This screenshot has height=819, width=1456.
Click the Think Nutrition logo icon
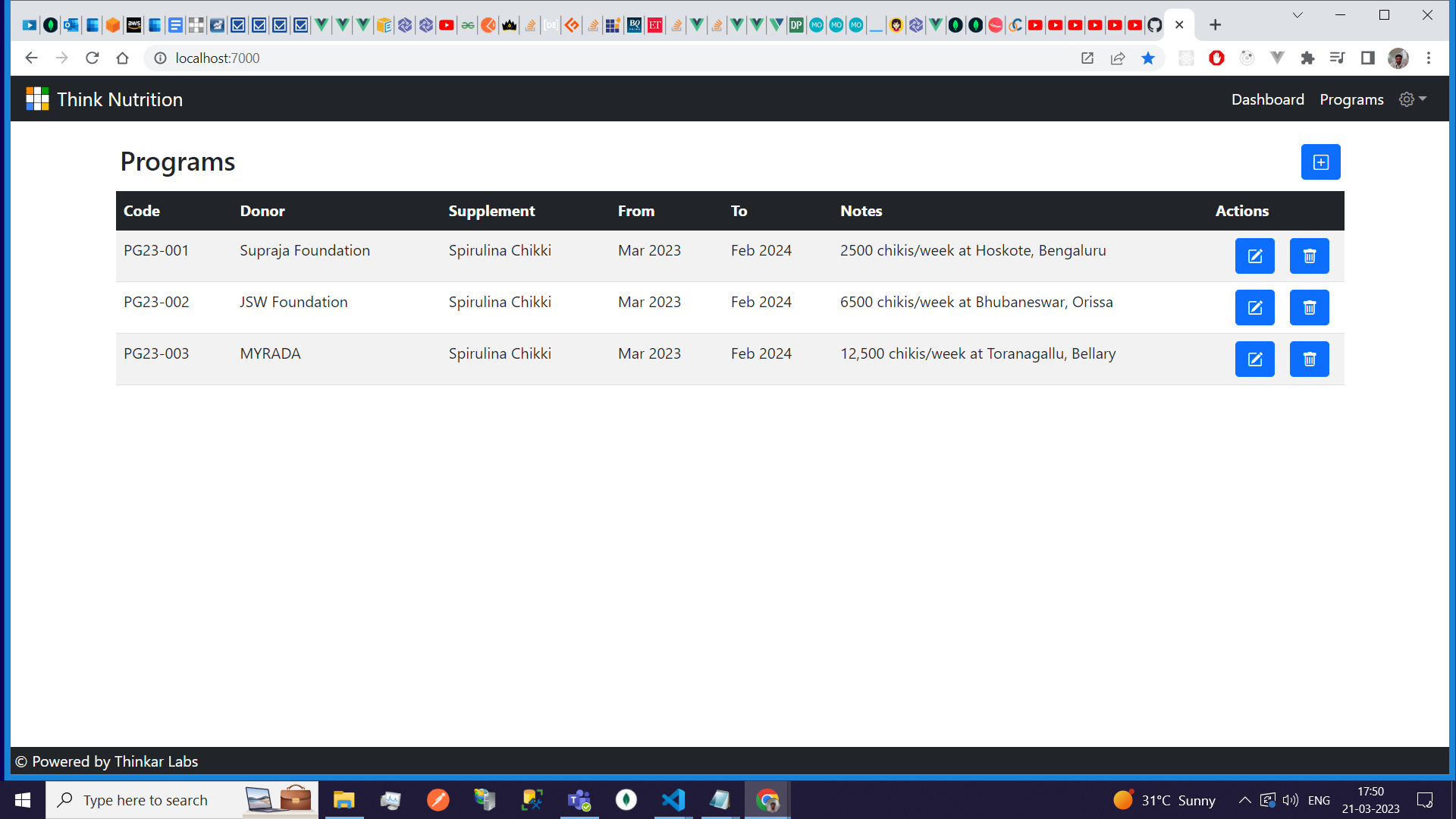pos(37,99)
